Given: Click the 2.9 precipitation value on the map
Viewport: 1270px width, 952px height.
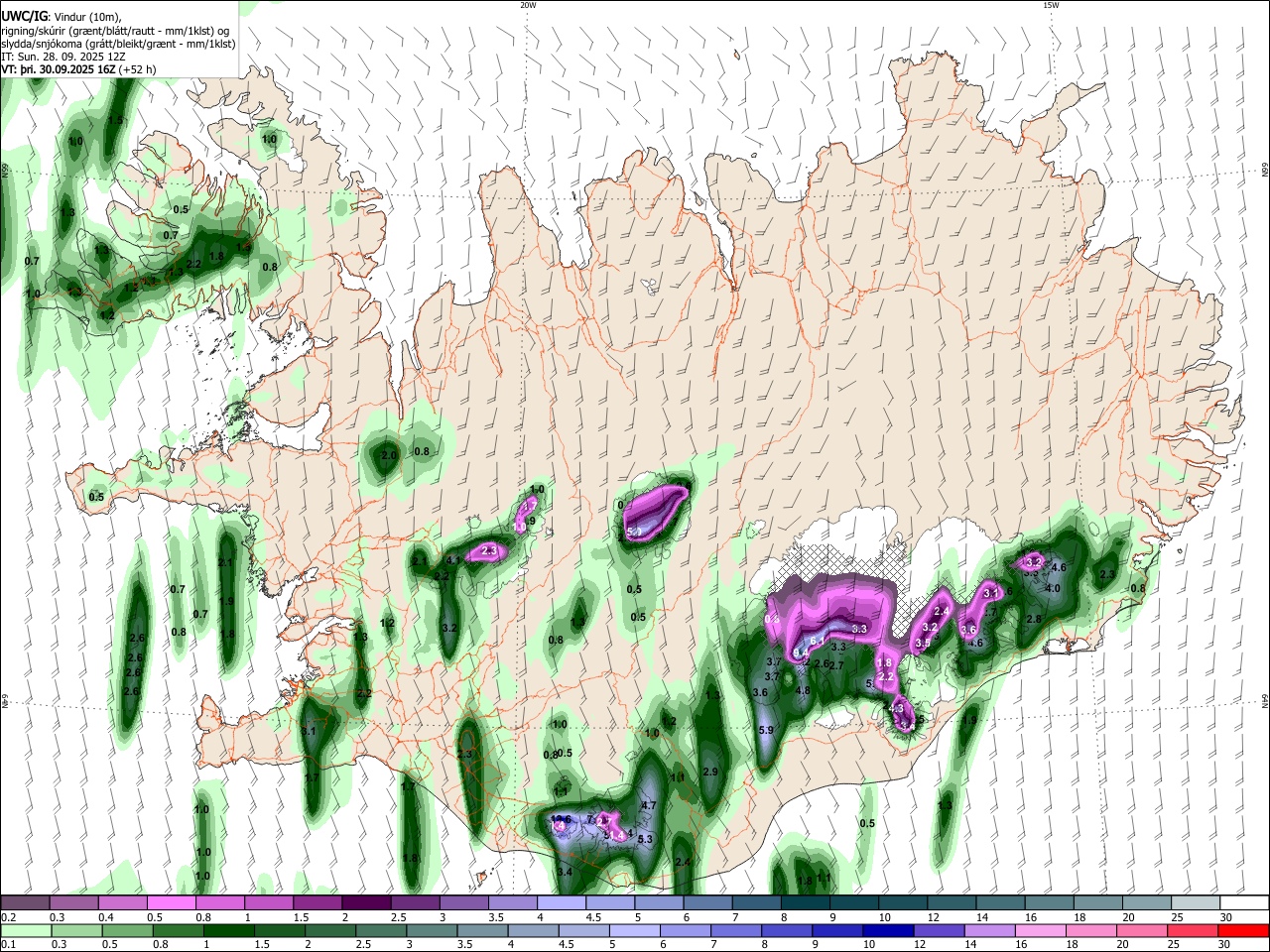Looking at the screenshot, I should (x=709, y=772).
